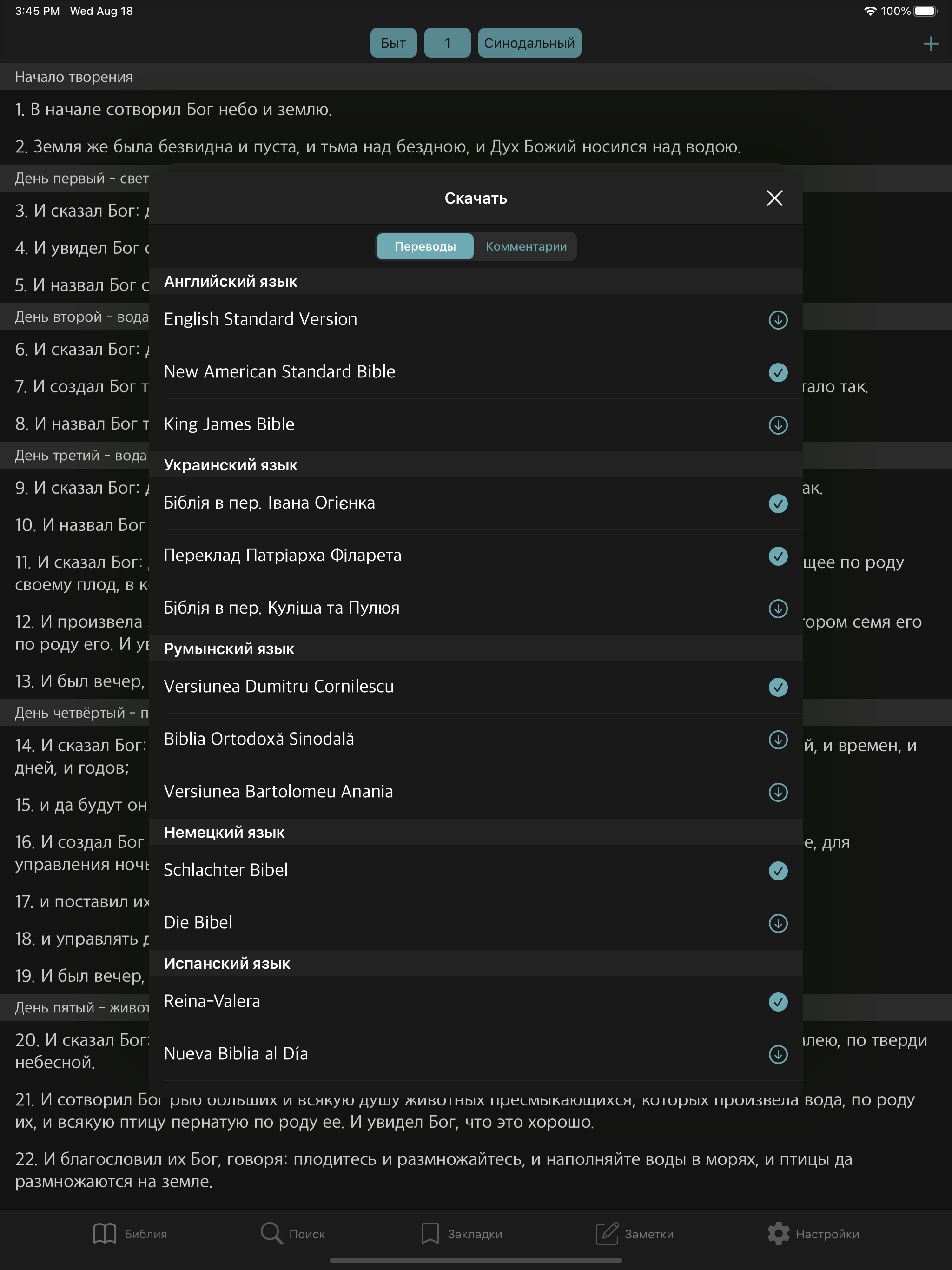Open the Быт book selector

[x=393, y=43]
